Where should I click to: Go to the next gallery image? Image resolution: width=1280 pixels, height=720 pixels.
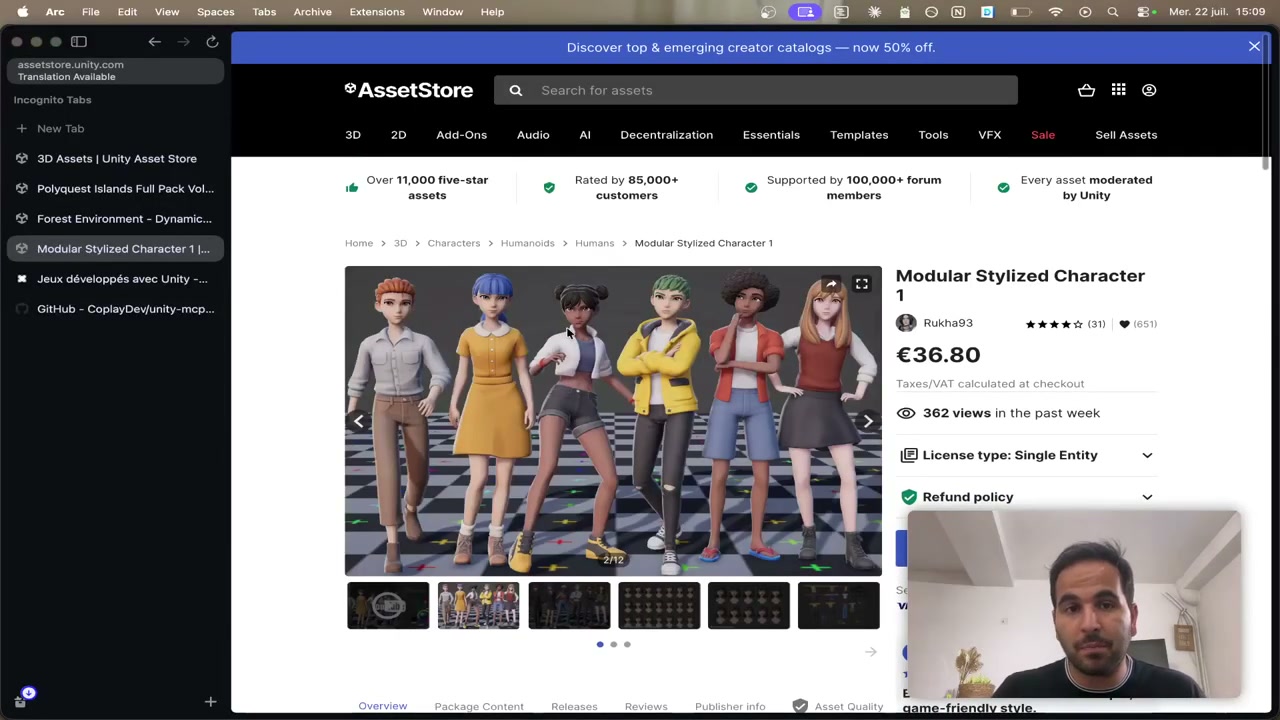click(867, 421)
